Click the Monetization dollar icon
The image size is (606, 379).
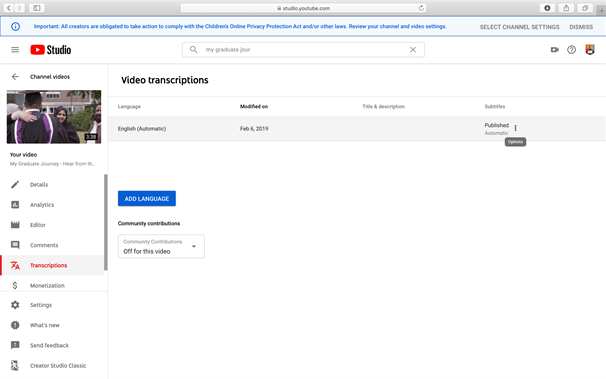click(15, 285)
